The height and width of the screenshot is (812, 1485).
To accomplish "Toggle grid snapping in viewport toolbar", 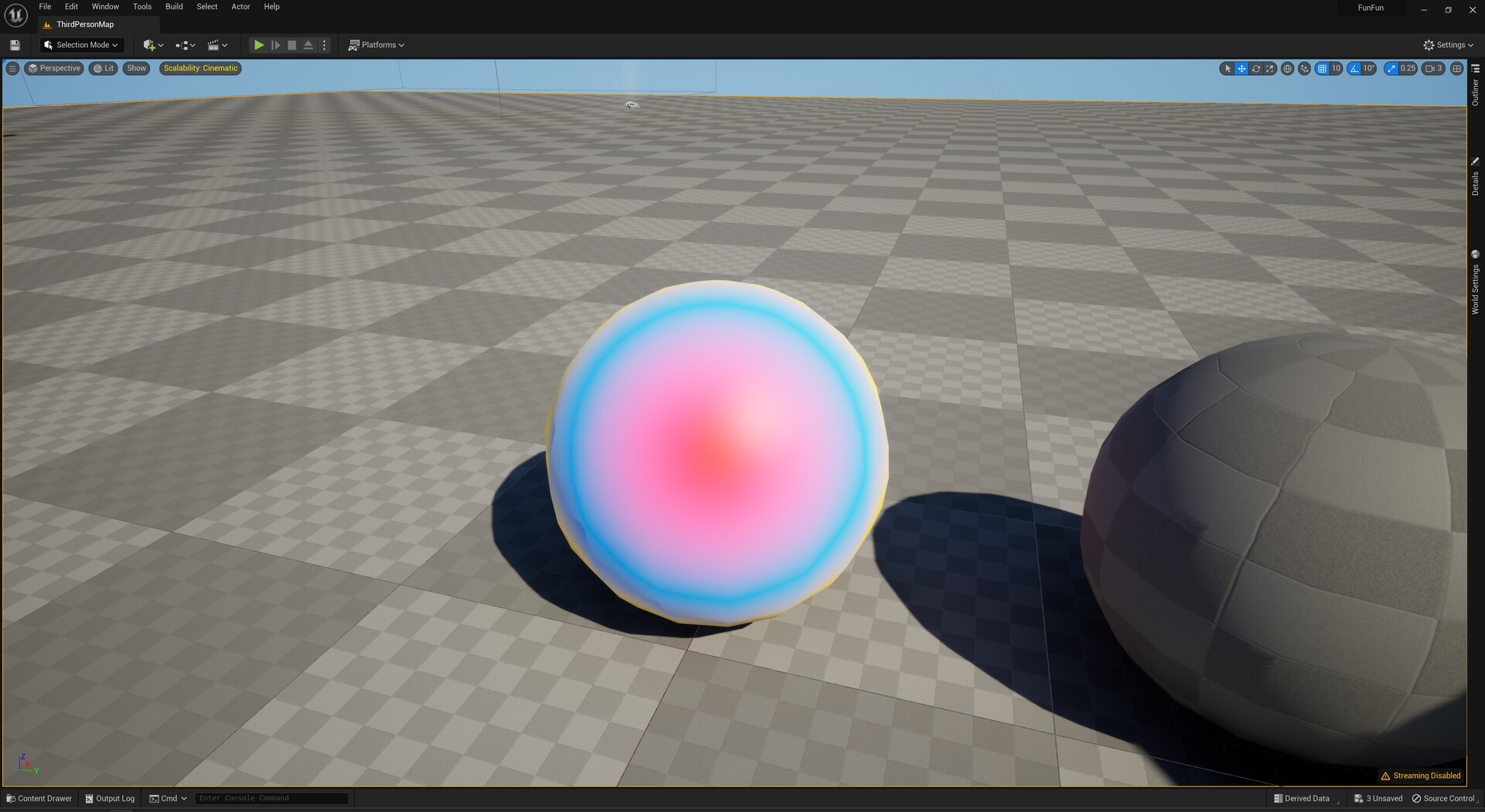I will (x=1321, y=68).
